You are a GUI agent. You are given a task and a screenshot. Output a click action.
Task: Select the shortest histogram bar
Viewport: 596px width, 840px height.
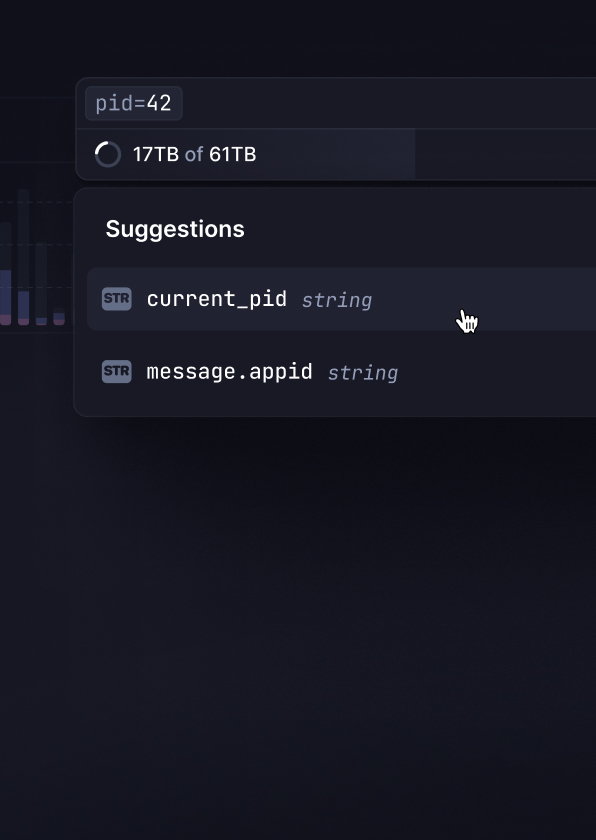point(59,316)
